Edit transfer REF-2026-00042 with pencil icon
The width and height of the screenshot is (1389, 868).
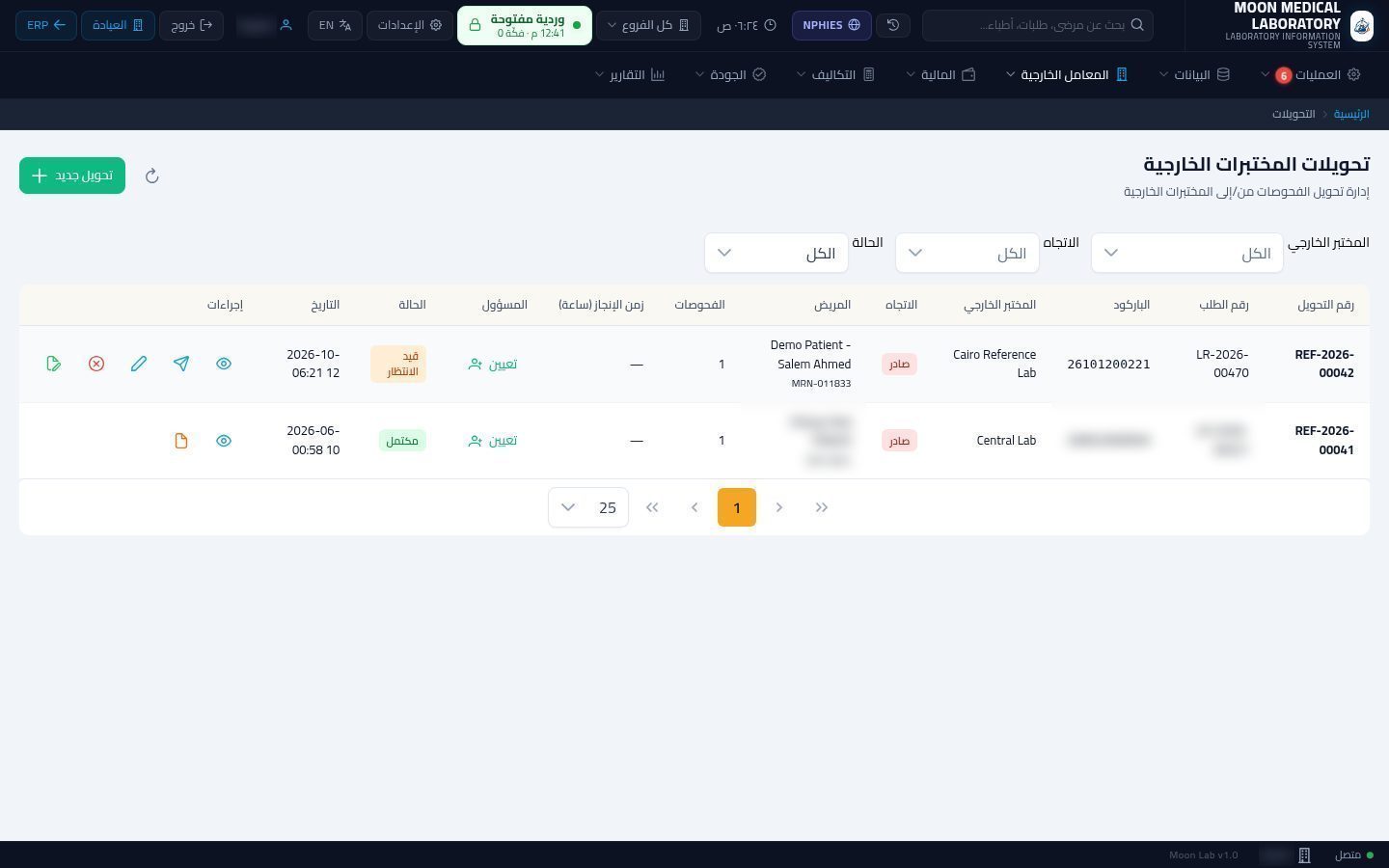point(139,364)
